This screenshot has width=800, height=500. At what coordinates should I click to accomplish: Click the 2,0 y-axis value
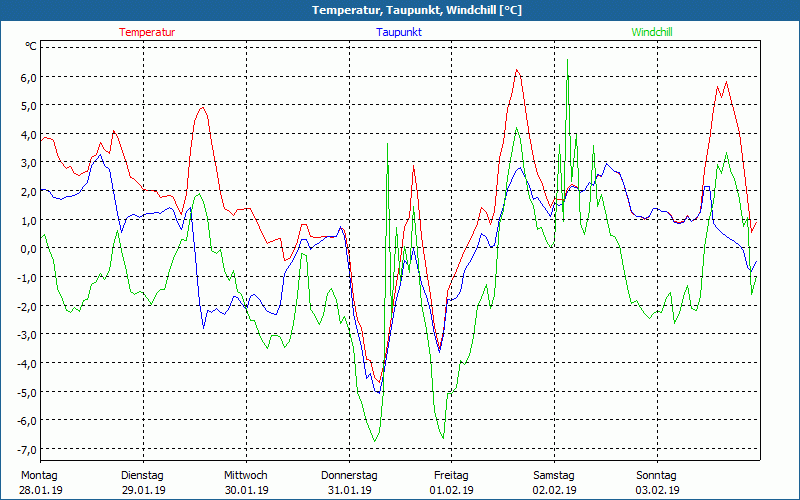(x=28, y=192)
